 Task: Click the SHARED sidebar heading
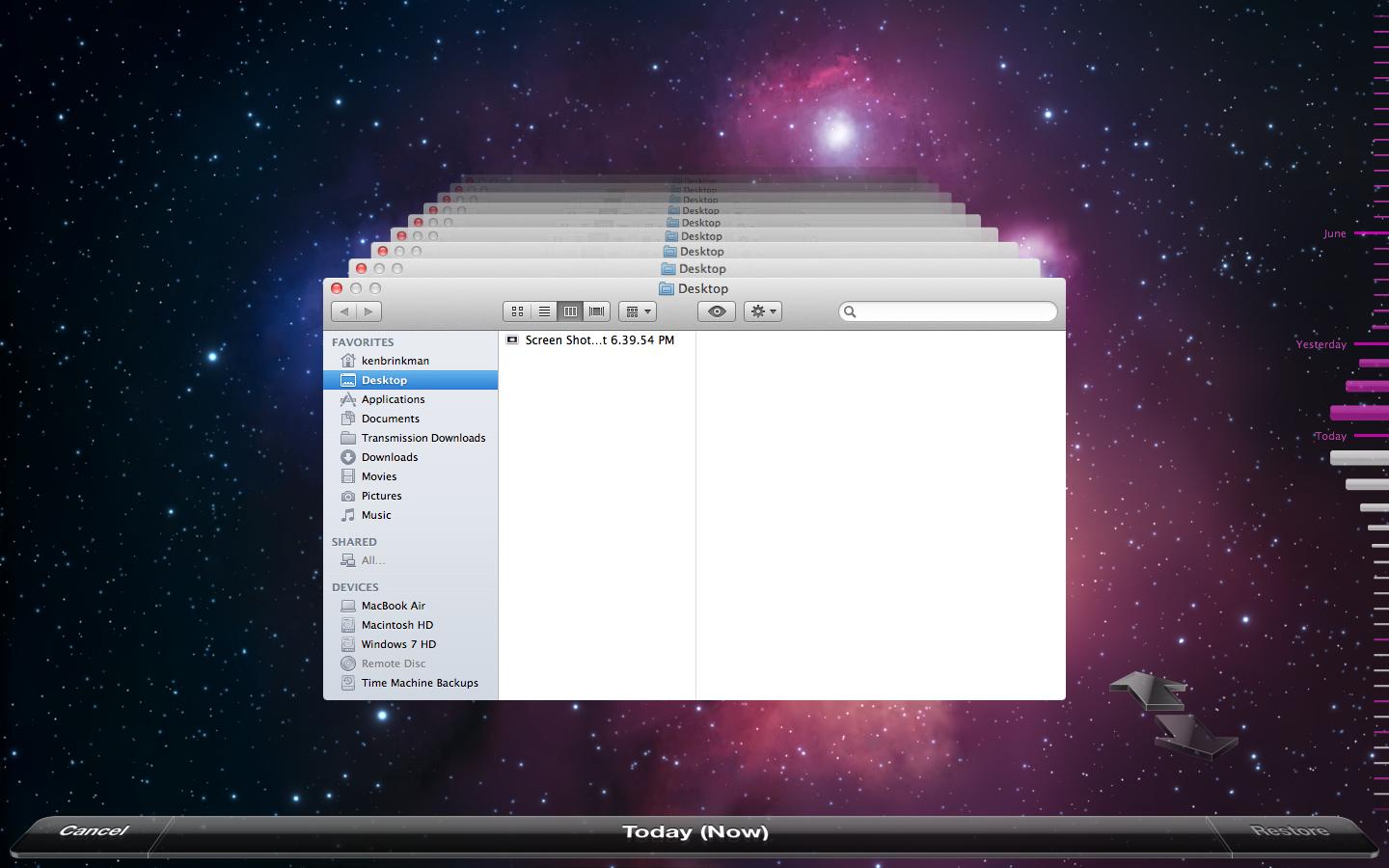pos(354,542)
